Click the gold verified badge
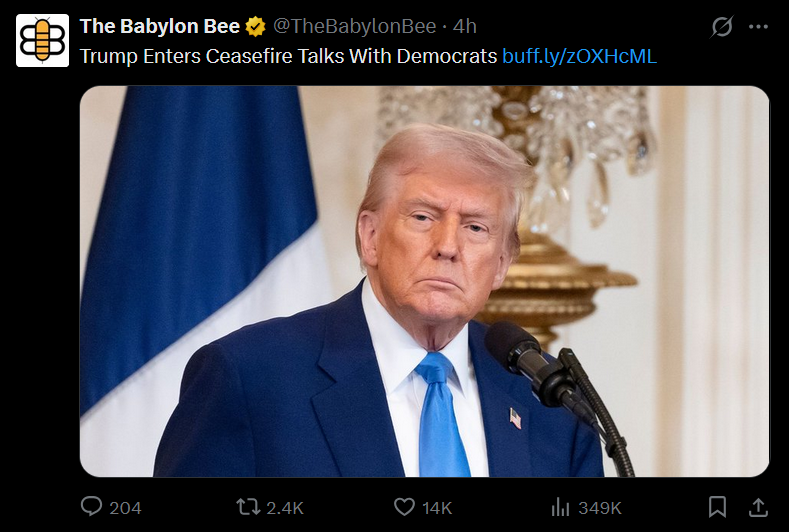 (256, 27)
